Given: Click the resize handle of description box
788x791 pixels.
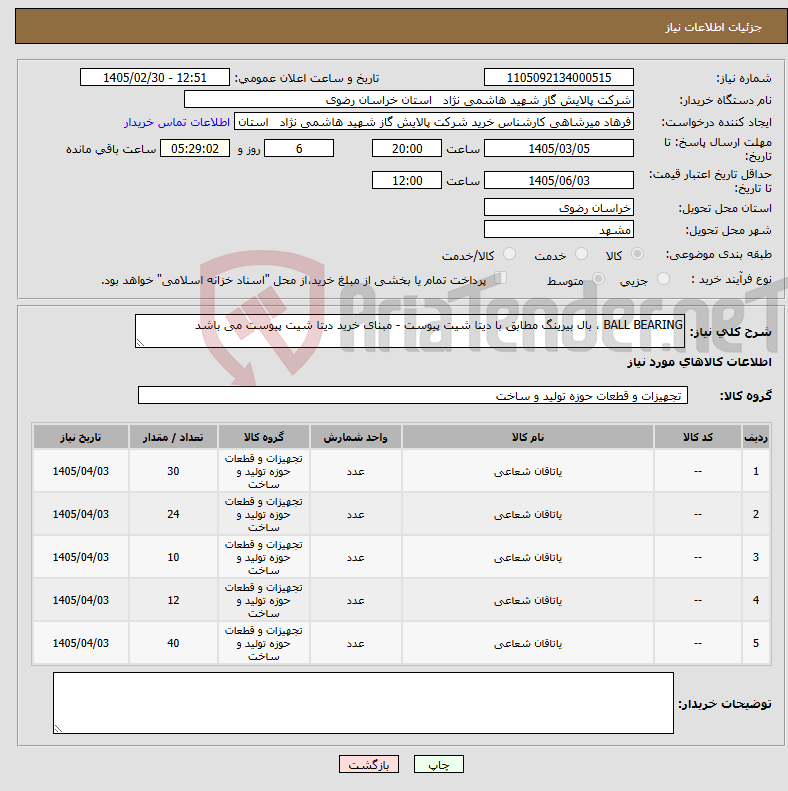Looking at the screenshot, I should pyautogui.click(x=140, y=343).
